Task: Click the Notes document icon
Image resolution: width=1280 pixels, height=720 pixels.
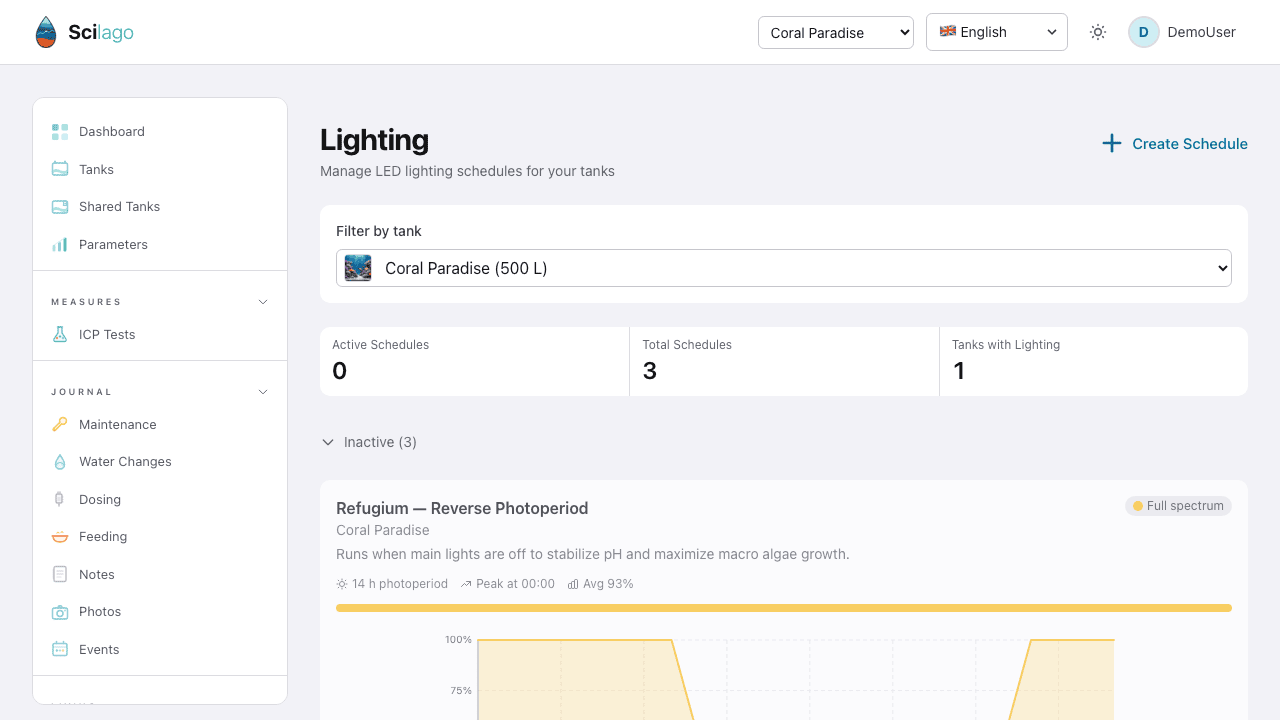Action: click(60, 574)
